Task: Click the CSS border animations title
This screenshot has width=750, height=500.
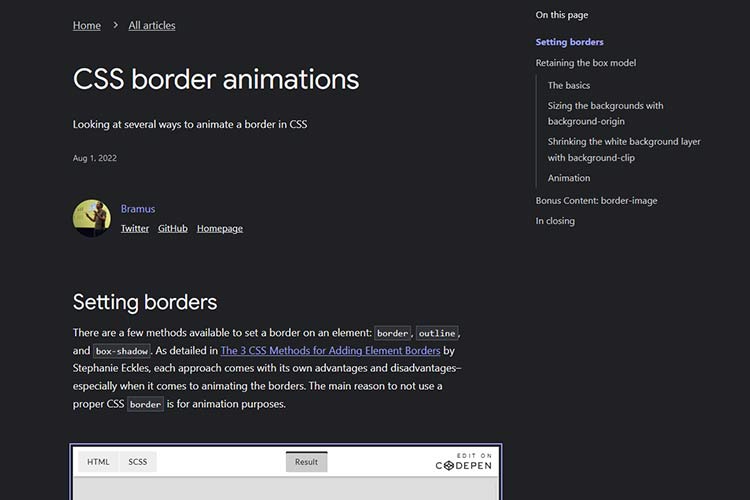Action: click(x=216, y=79)
